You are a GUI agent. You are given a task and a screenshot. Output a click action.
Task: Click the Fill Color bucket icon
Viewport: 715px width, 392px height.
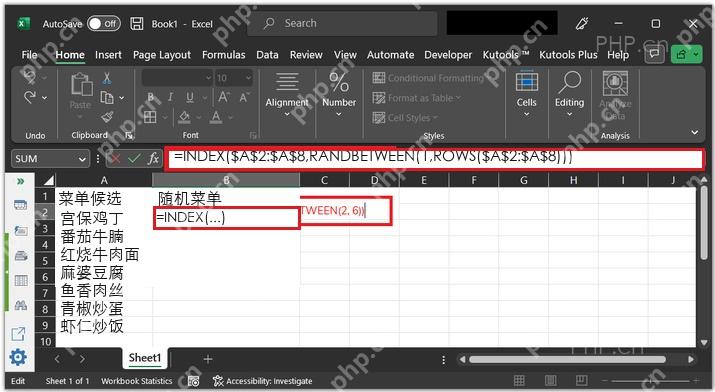(184, 118)
